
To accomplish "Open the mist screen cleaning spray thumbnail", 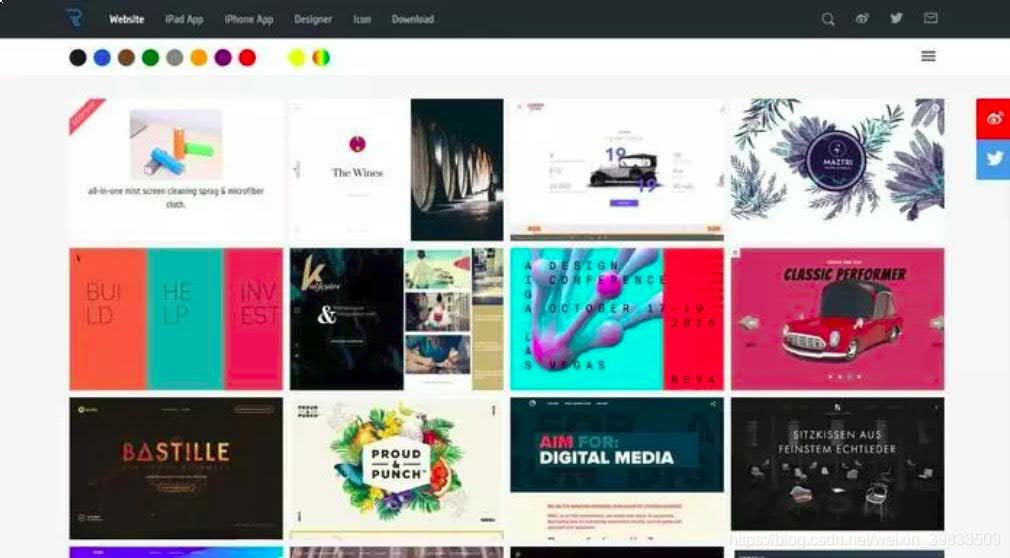I will [176, 170].
